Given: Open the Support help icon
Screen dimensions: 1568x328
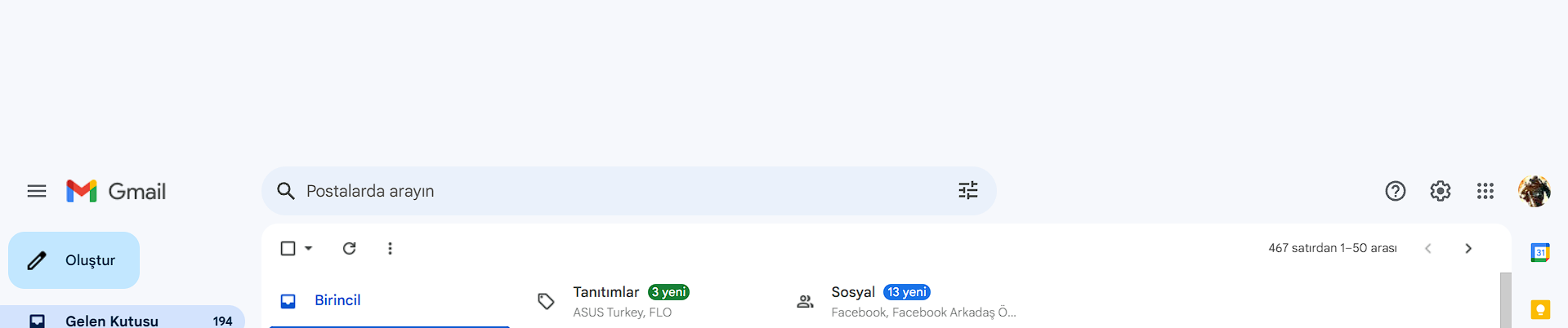Looking at the screenshot, I should coord(1395,191).
